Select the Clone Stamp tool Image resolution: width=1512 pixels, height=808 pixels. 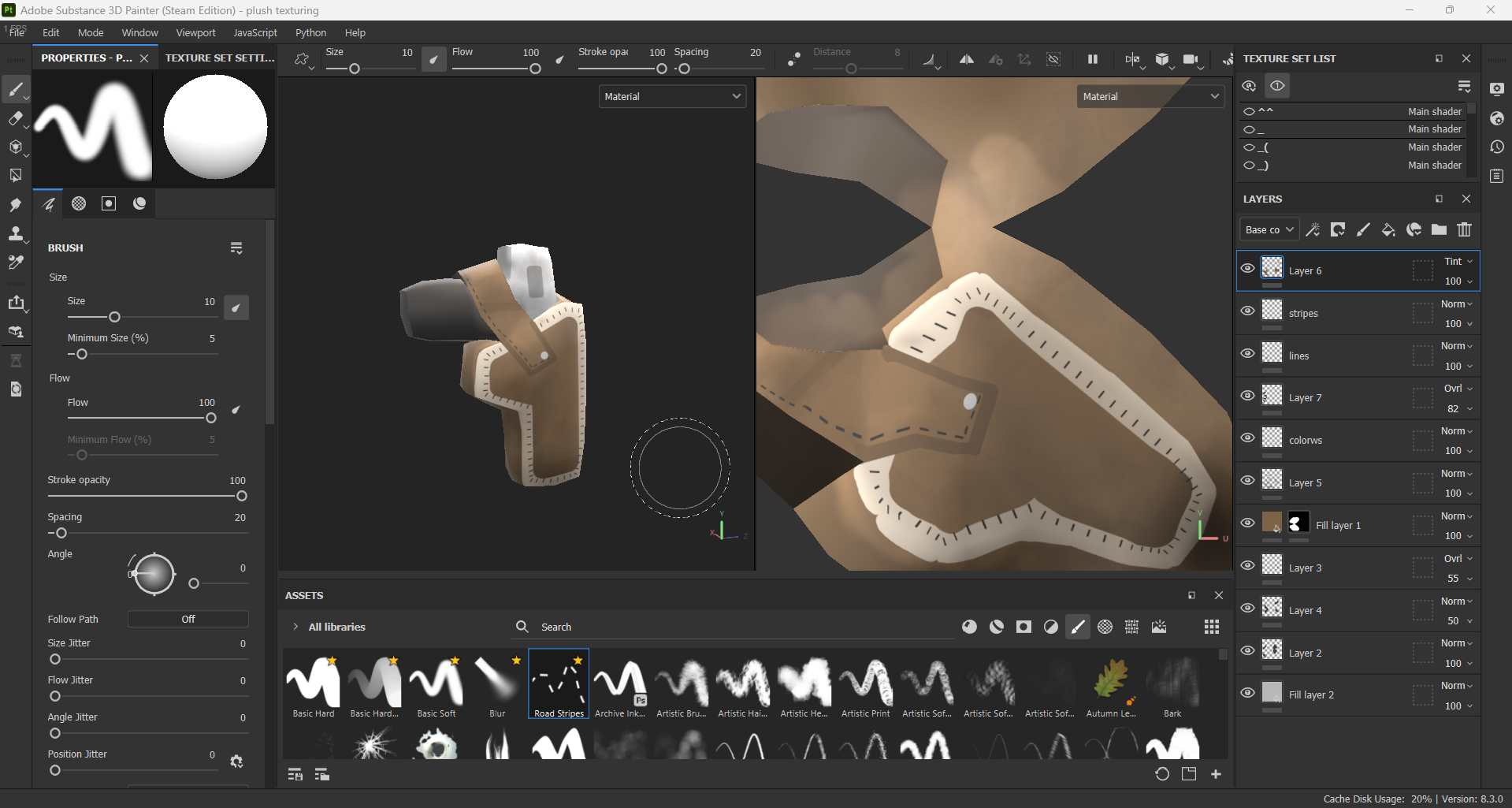(17, 234)
